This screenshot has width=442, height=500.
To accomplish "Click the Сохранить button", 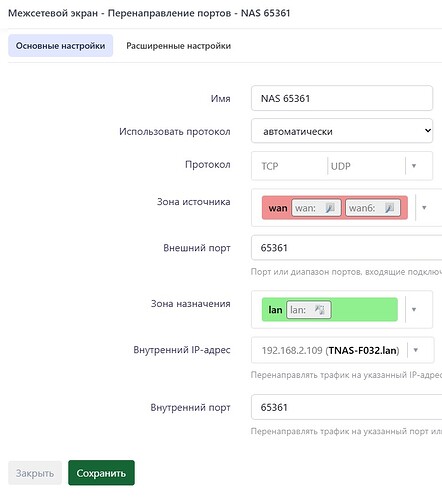I will [x=101, y=473].
